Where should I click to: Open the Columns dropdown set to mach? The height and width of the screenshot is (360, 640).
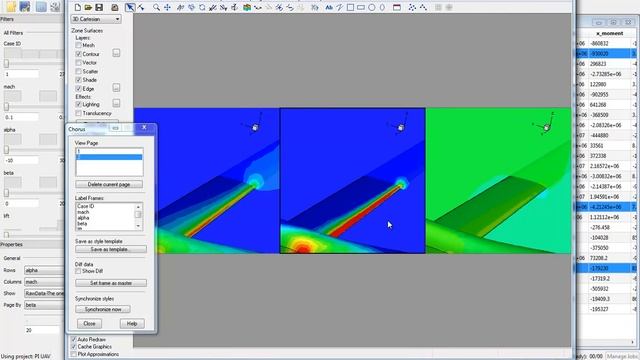(44, 282)
